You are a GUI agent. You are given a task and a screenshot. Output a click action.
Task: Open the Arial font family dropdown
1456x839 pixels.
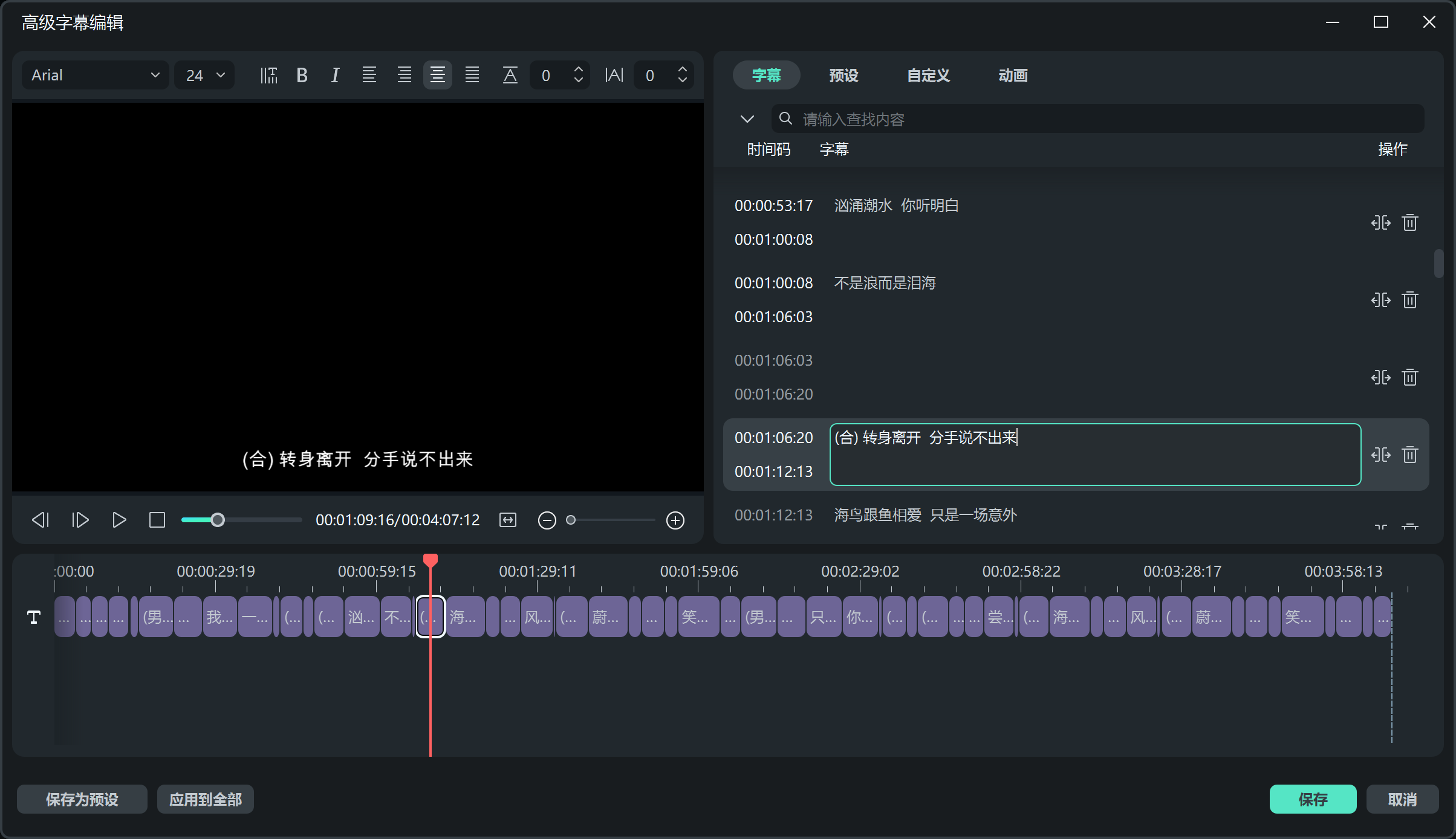[x=94, y=75]
